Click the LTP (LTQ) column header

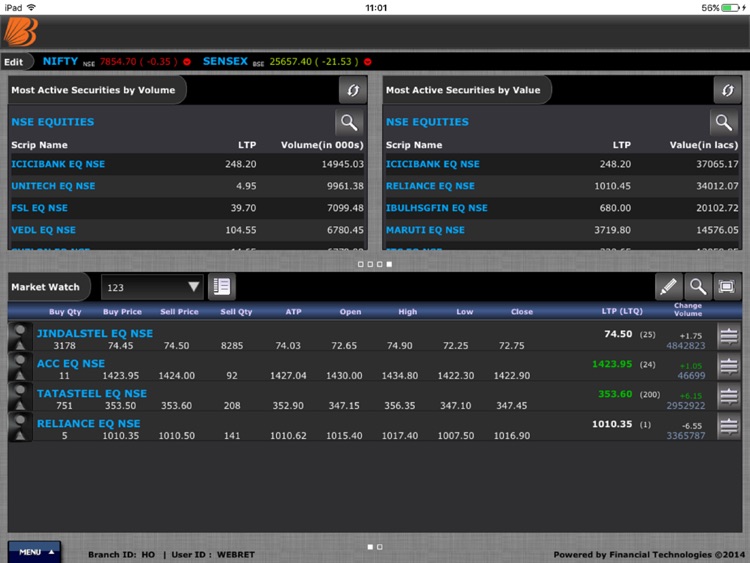tap(622, 311)
